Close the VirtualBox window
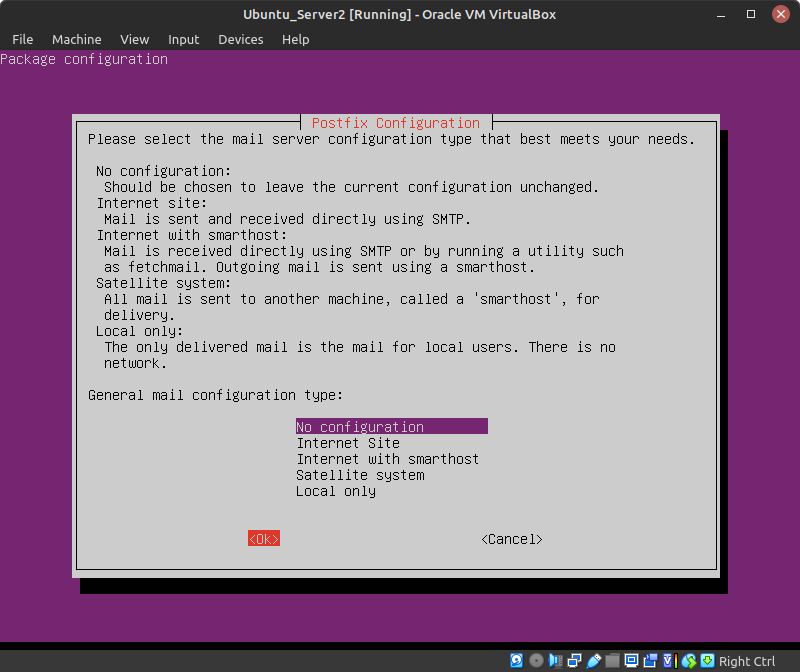800x672 pixels. (781, 14)
